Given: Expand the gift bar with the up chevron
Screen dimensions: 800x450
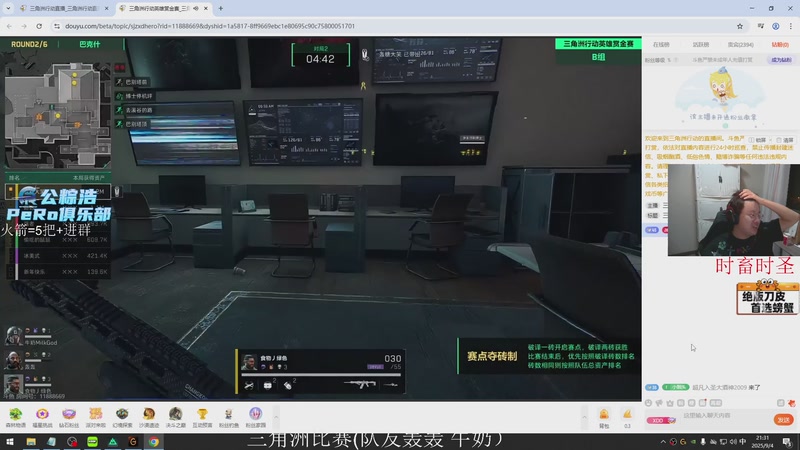Looking at the screenshot, I should (x=276, y=417).
